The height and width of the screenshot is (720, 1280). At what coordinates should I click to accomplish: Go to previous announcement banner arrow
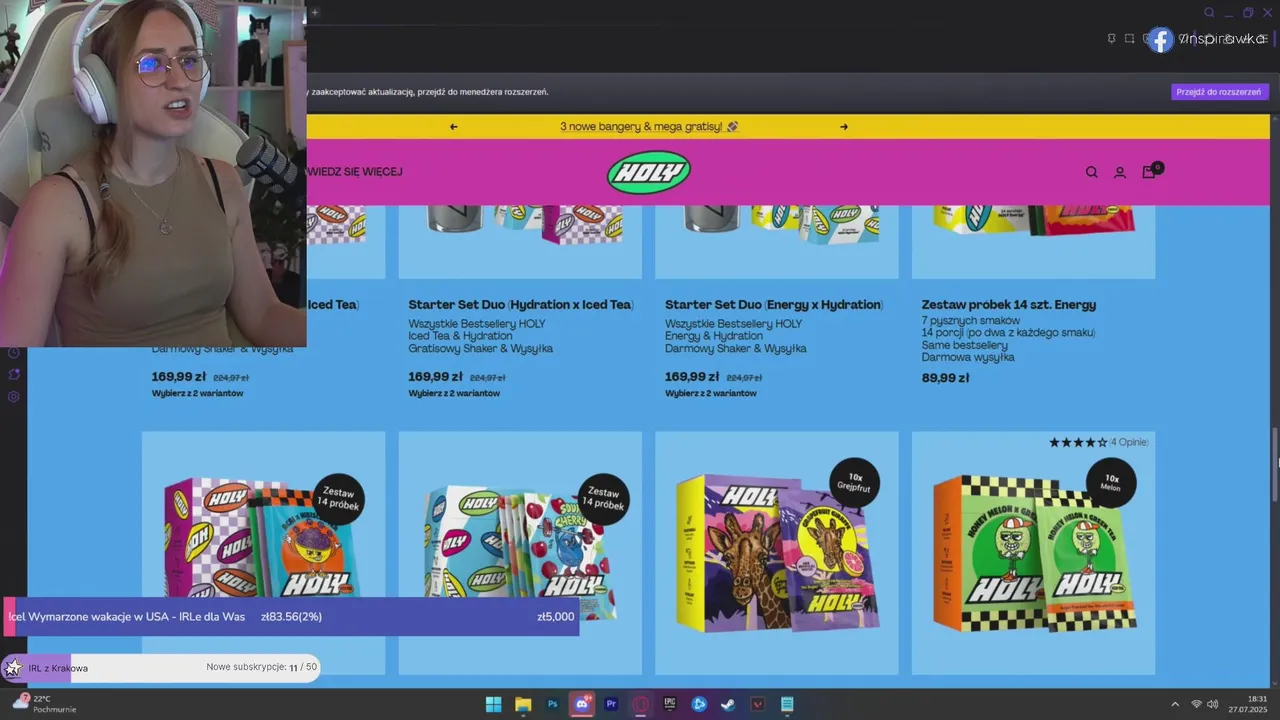coord(454,127)
